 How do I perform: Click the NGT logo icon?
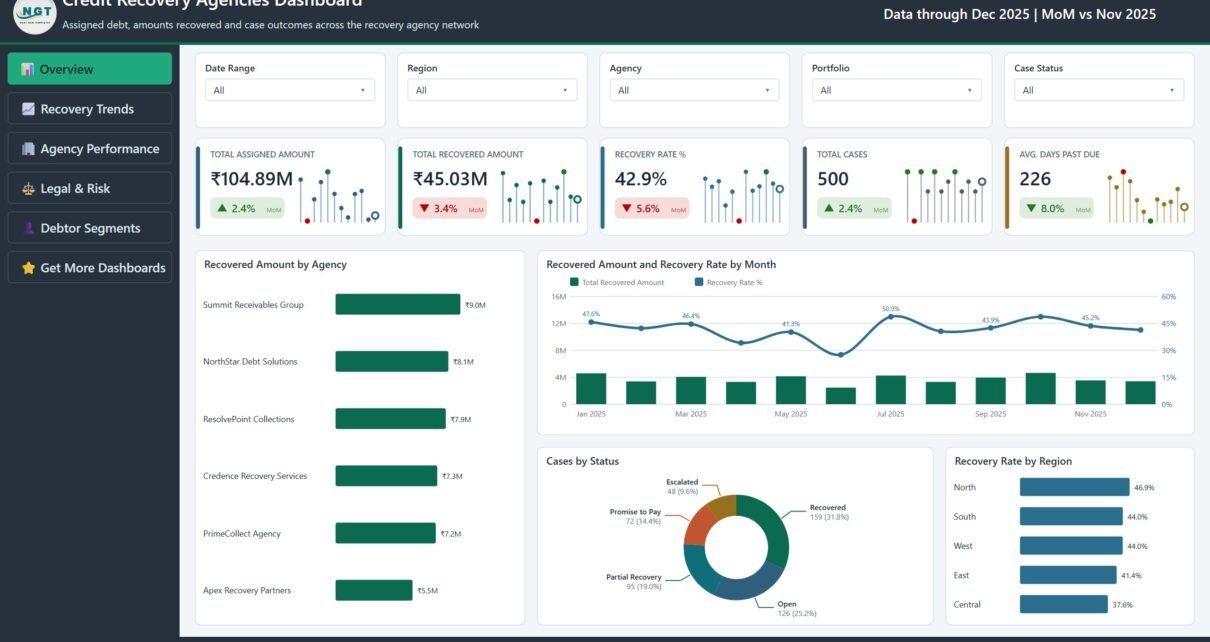(34, 14)
